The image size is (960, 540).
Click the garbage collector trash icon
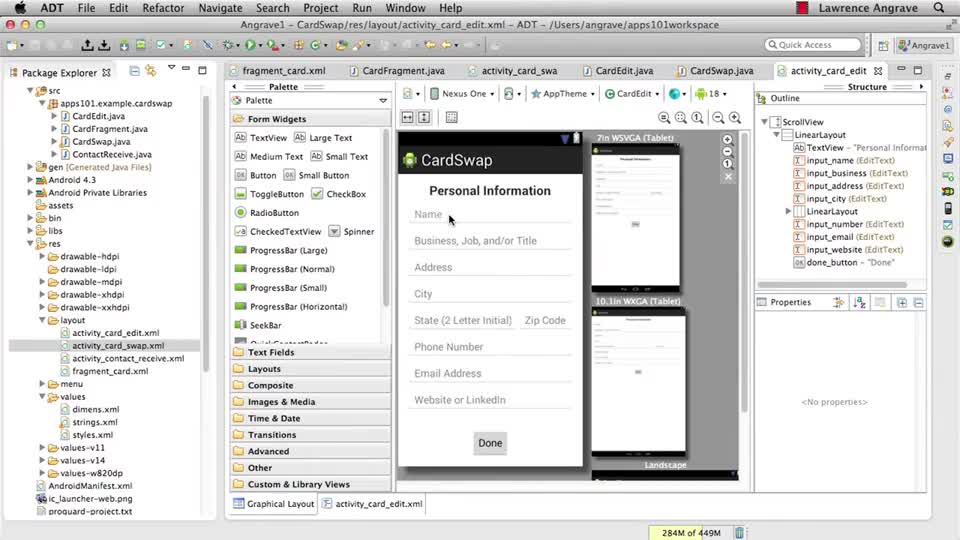[739, 533]
